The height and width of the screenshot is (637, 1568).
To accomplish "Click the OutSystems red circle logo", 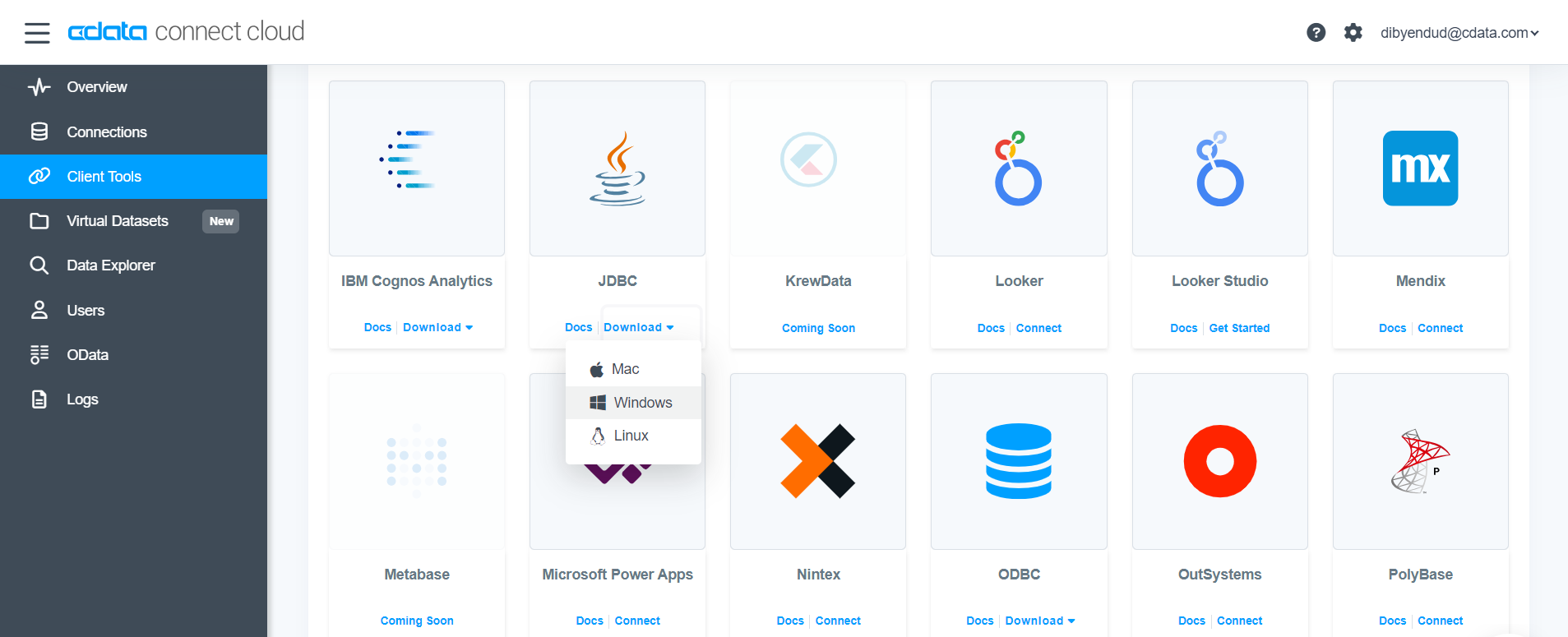I will [1220, 461].
